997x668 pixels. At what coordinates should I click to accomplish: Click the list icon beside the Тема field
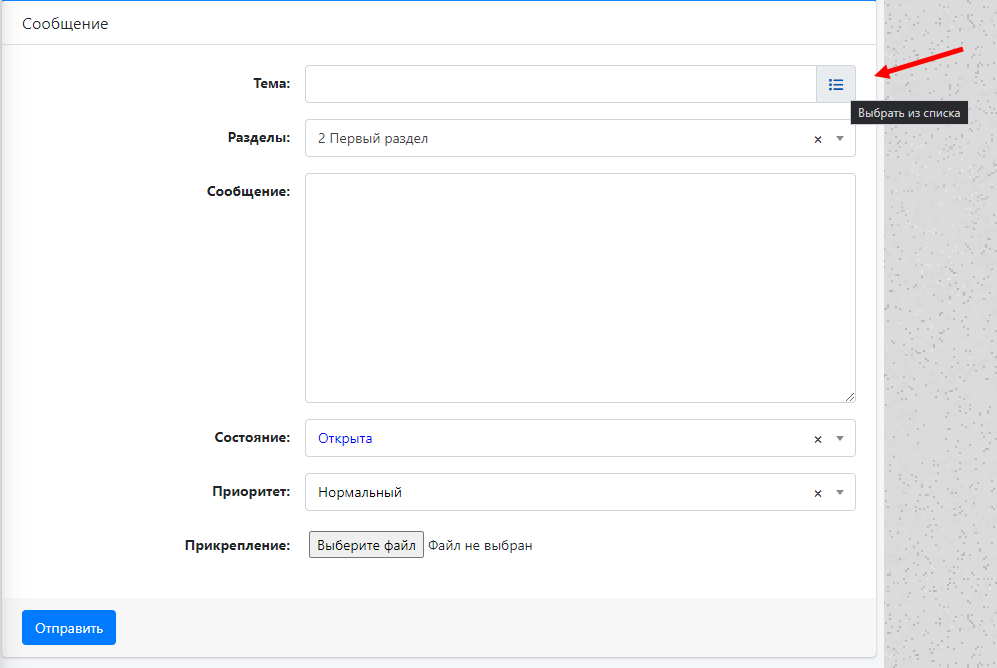pyautogui.click(x=836, y=85)
